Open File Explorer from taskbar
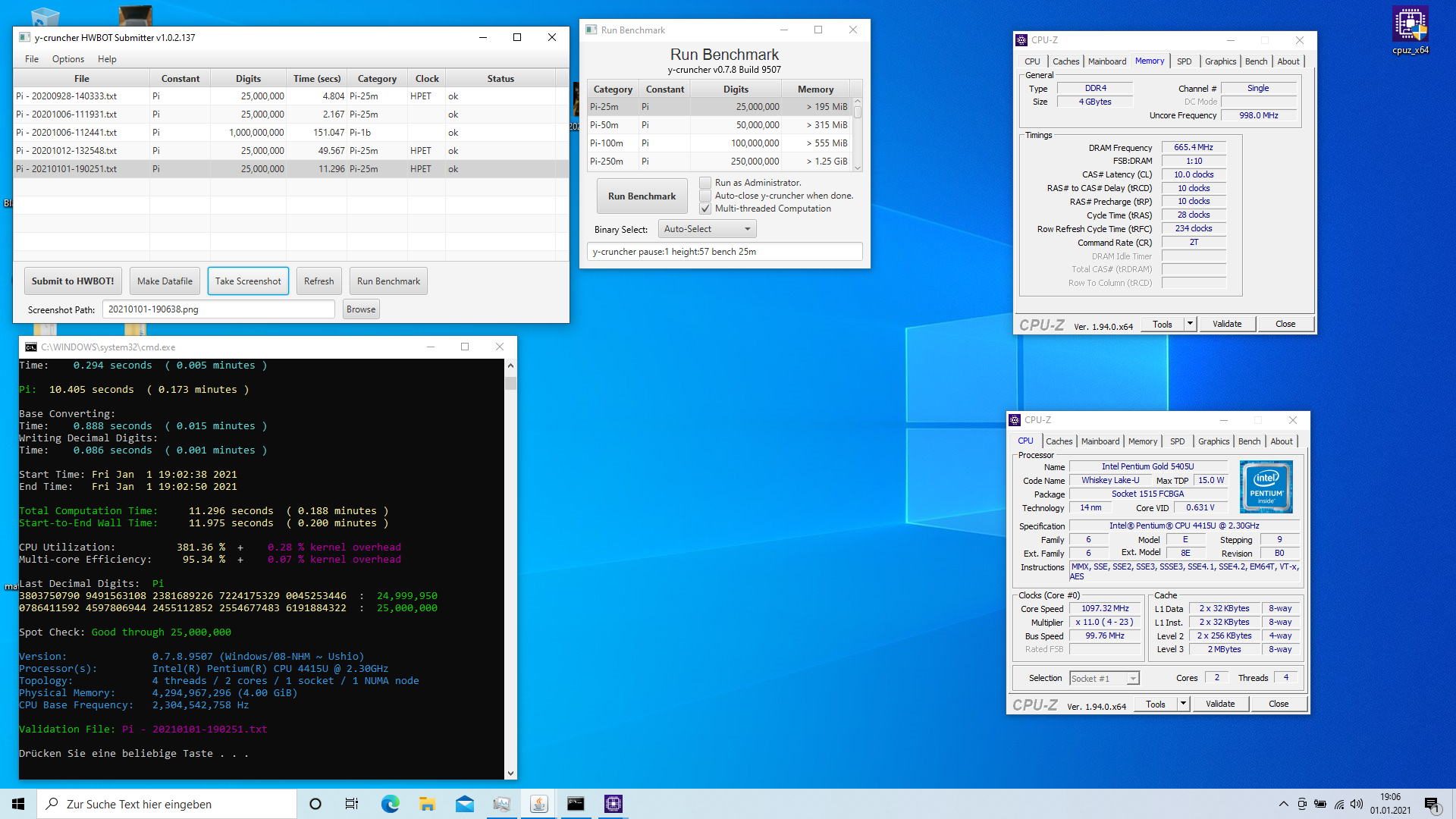 pyautogui.click(x=427, y=804)
